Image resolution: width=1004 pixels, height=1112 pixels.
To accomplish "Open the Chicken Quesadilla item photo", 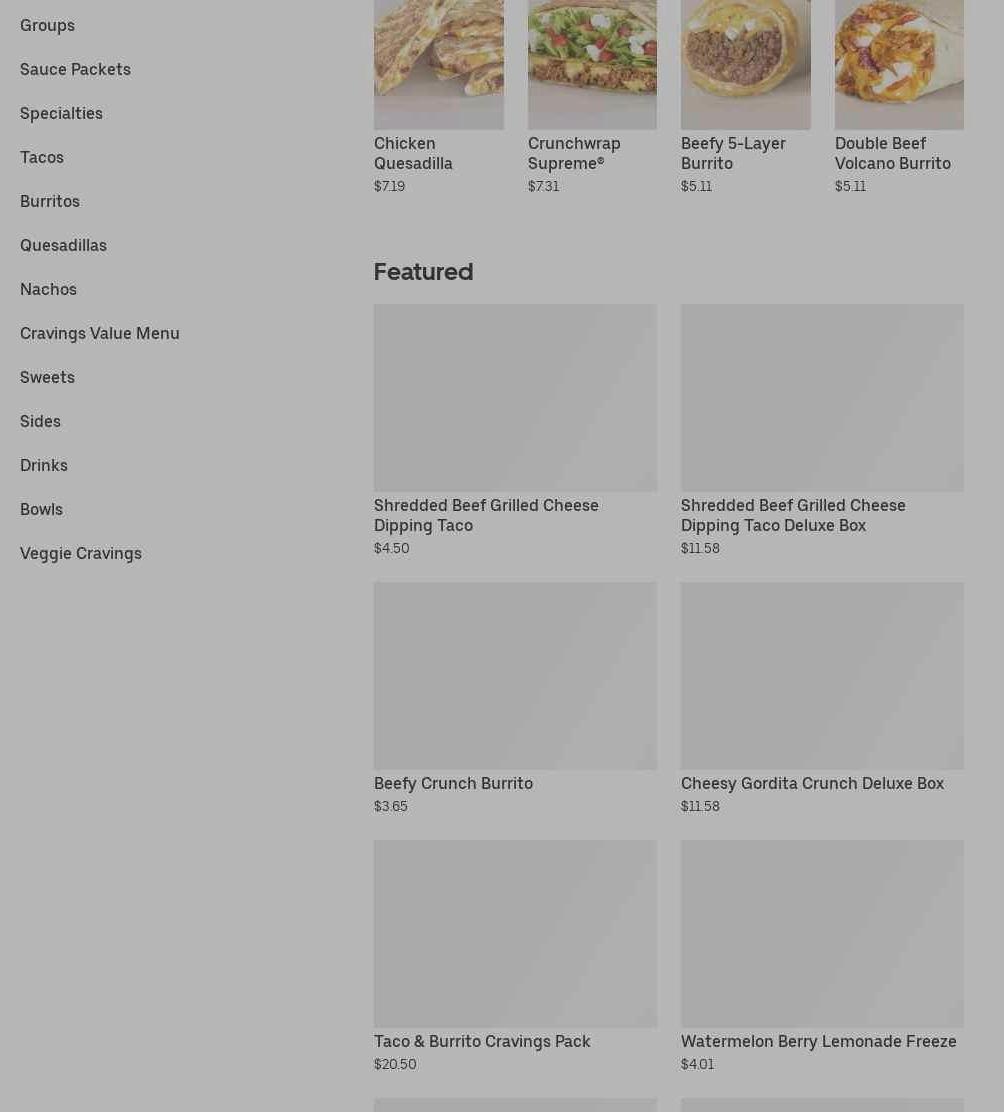I will 439,65.
